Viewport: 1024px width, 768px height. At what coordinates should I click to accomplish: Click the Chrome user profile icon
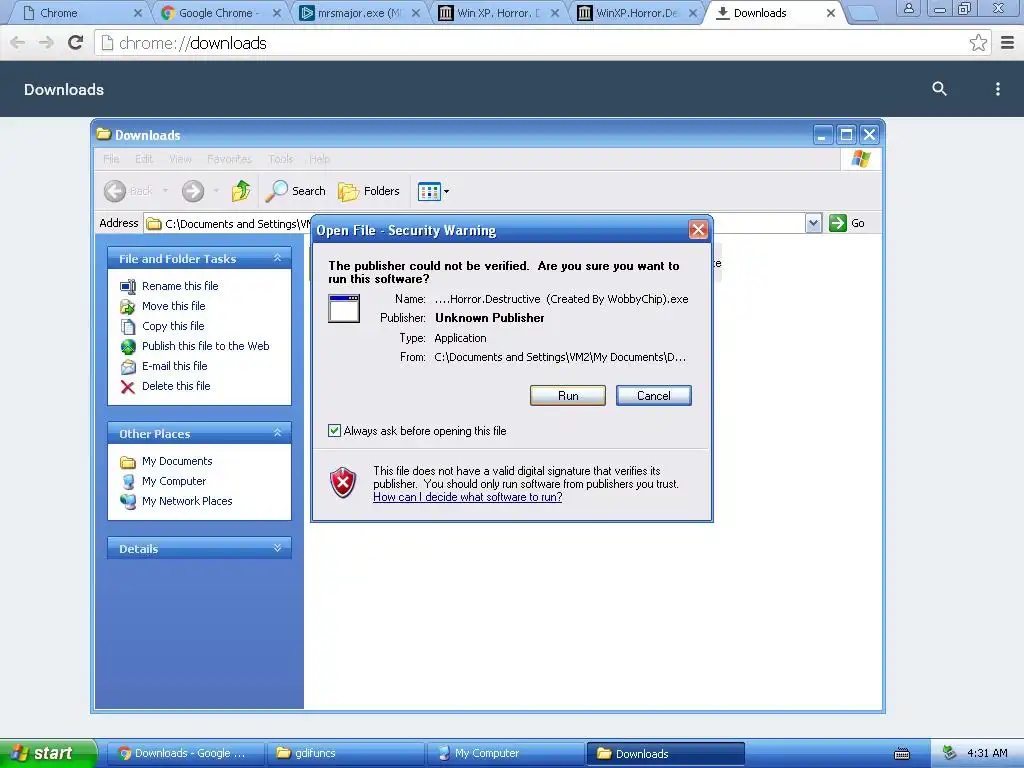click(x=908, y=9)
